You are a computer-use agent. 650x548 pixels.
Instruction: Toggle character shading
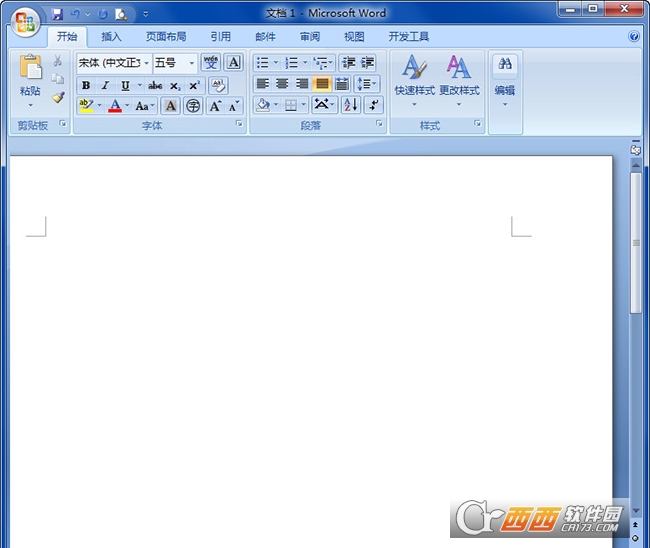click(170, 106)
